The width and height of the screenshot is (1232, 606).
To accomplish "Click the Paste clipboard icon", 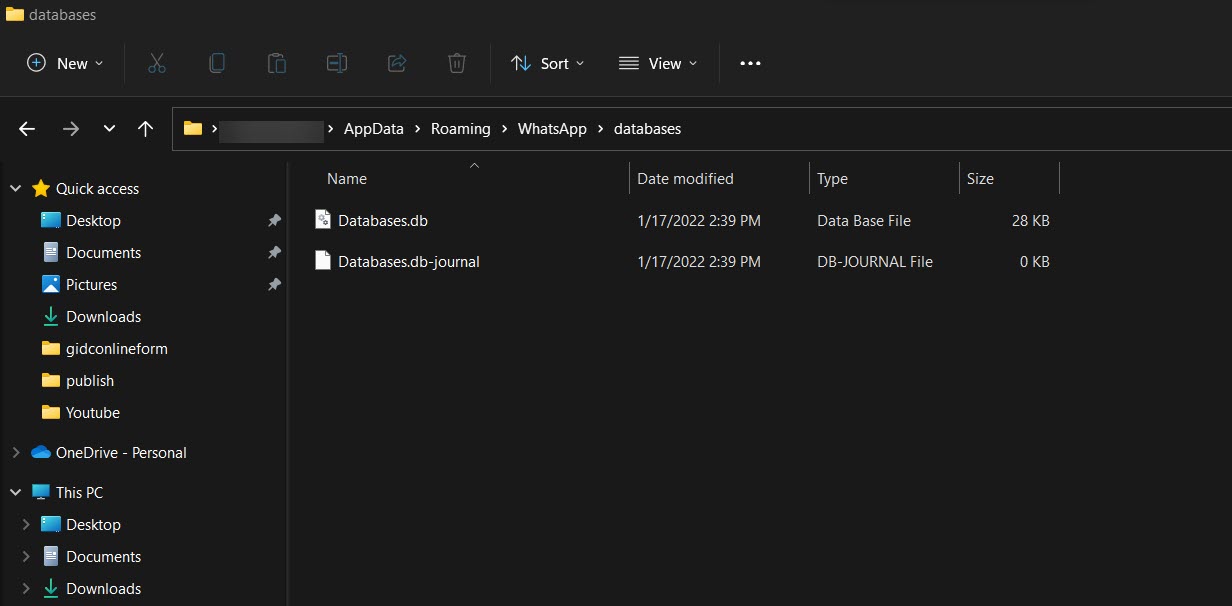I will click(x=277, y=63).
